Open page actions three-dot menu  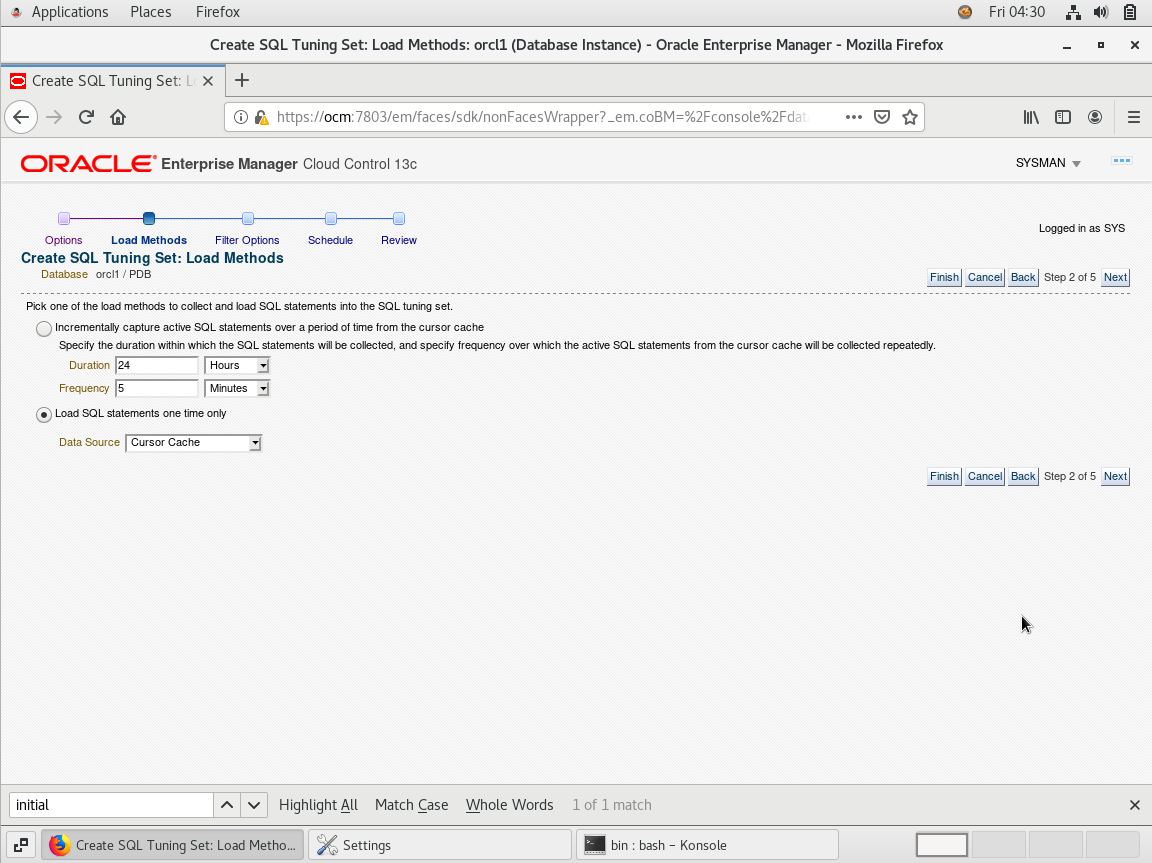(x=853, y=118)
